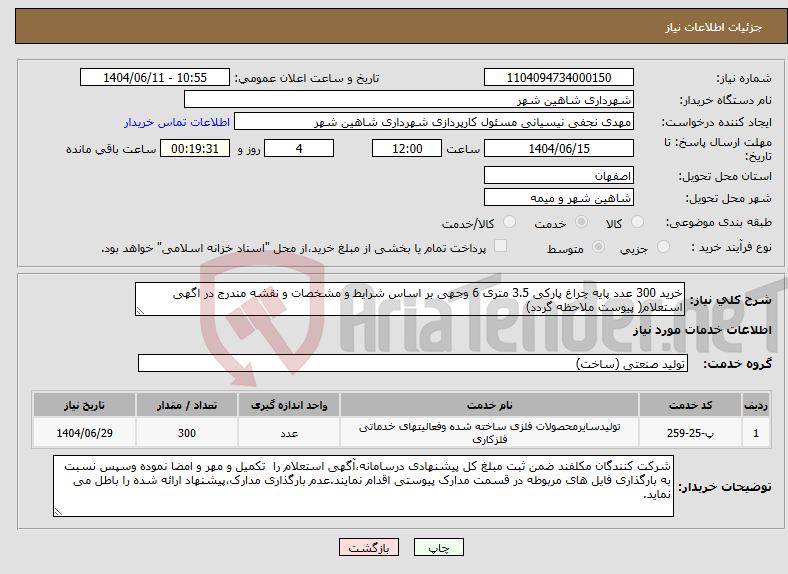
Task: Click the طبقه بندی موضوعی label
Action: point(719,222)
